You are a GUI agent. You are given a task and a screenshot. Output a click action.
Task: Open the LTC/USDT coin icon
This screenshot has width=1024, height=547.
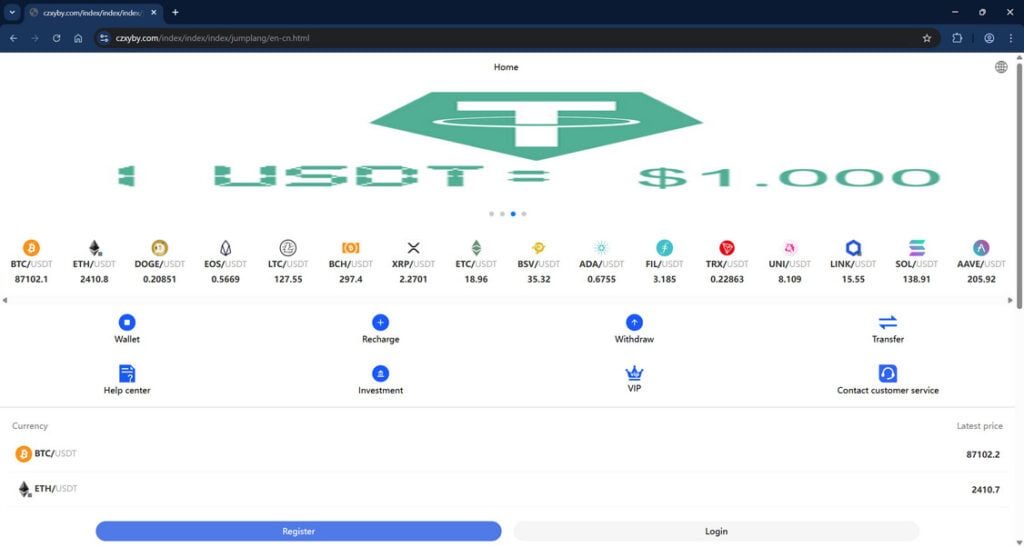pyautogui.click(x=288, y=248)
